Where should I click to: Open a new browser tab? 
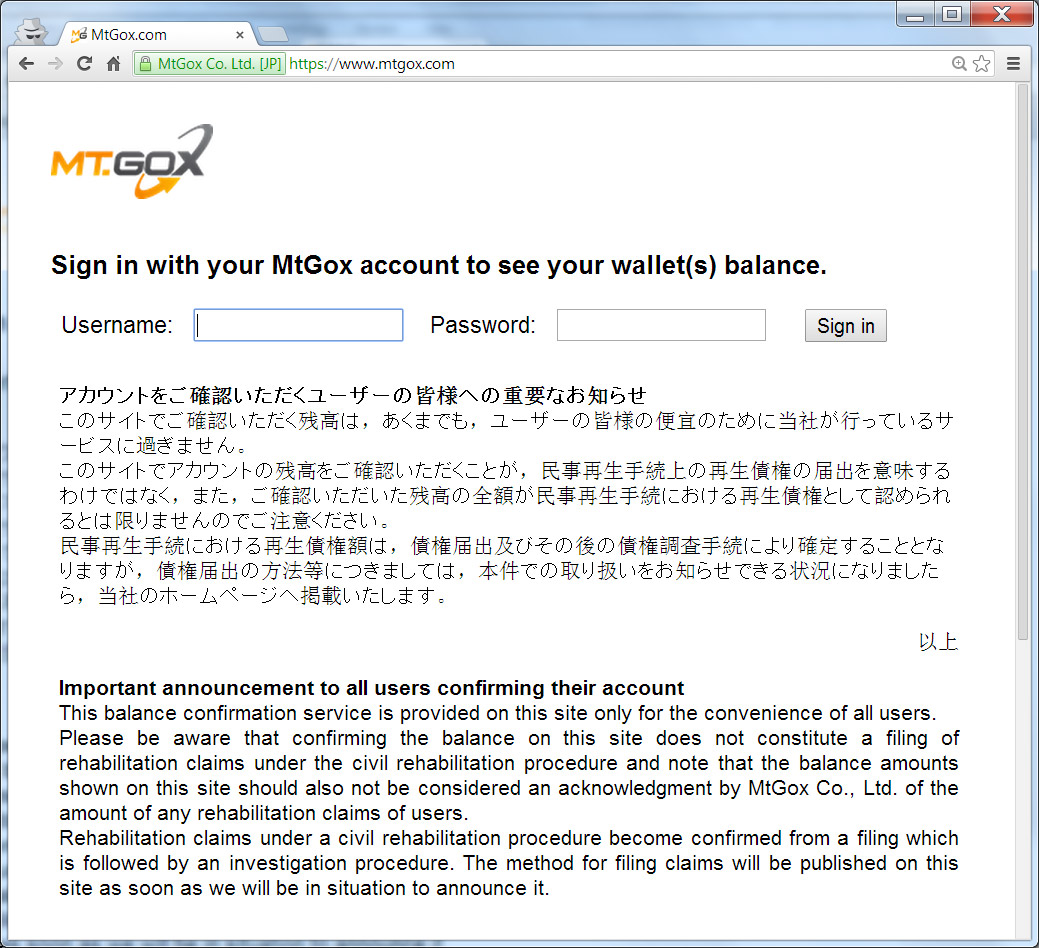click(272, 34)
